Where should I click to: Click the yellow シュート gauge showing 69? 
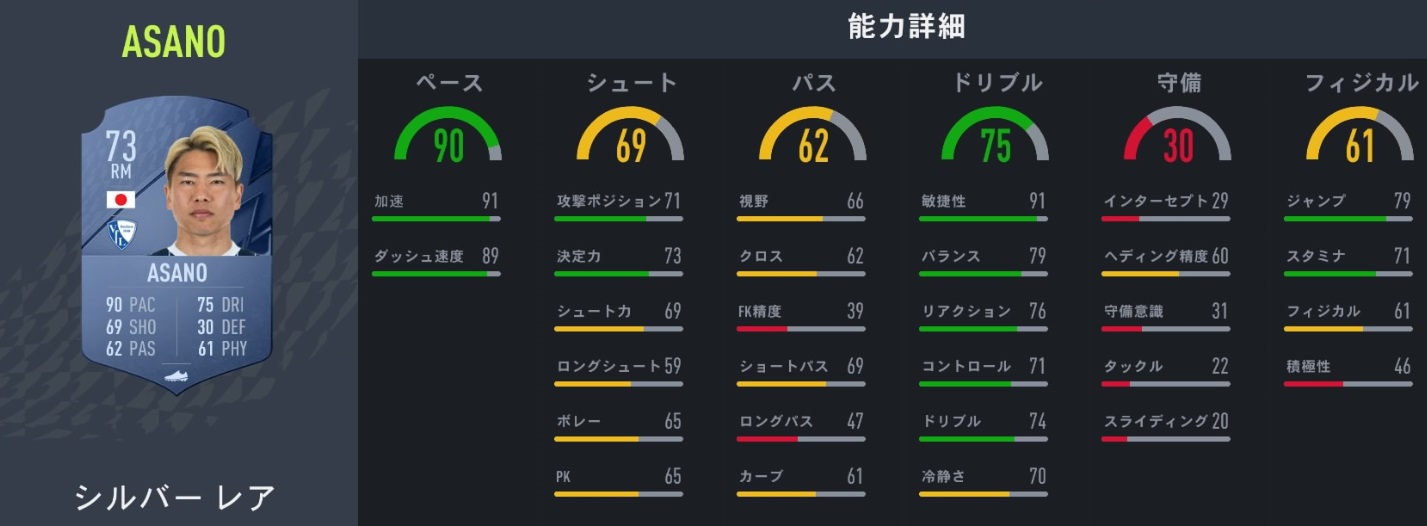pos(631,137)
